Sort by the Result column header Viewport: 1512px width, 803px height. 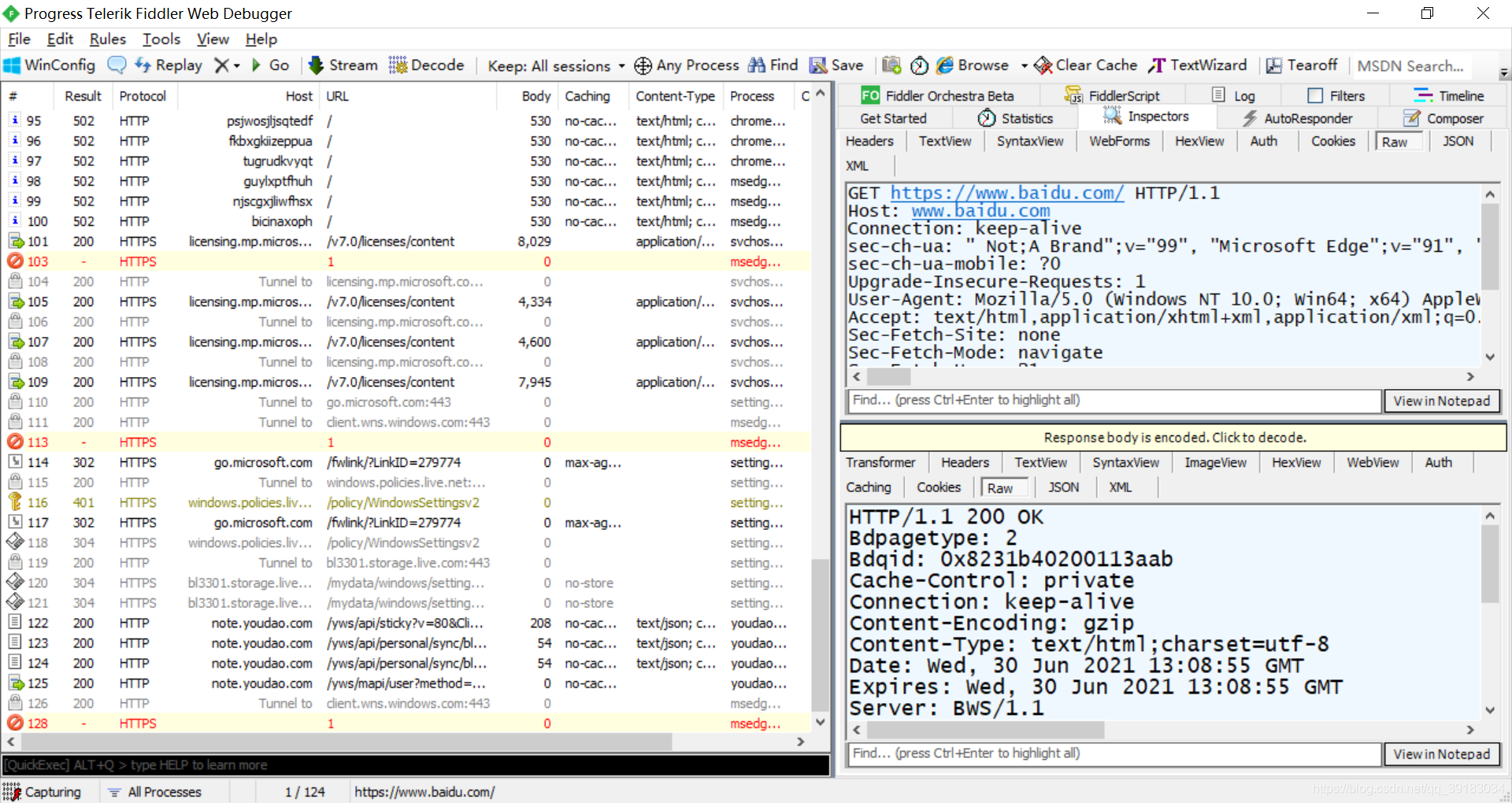coord(83,96)
